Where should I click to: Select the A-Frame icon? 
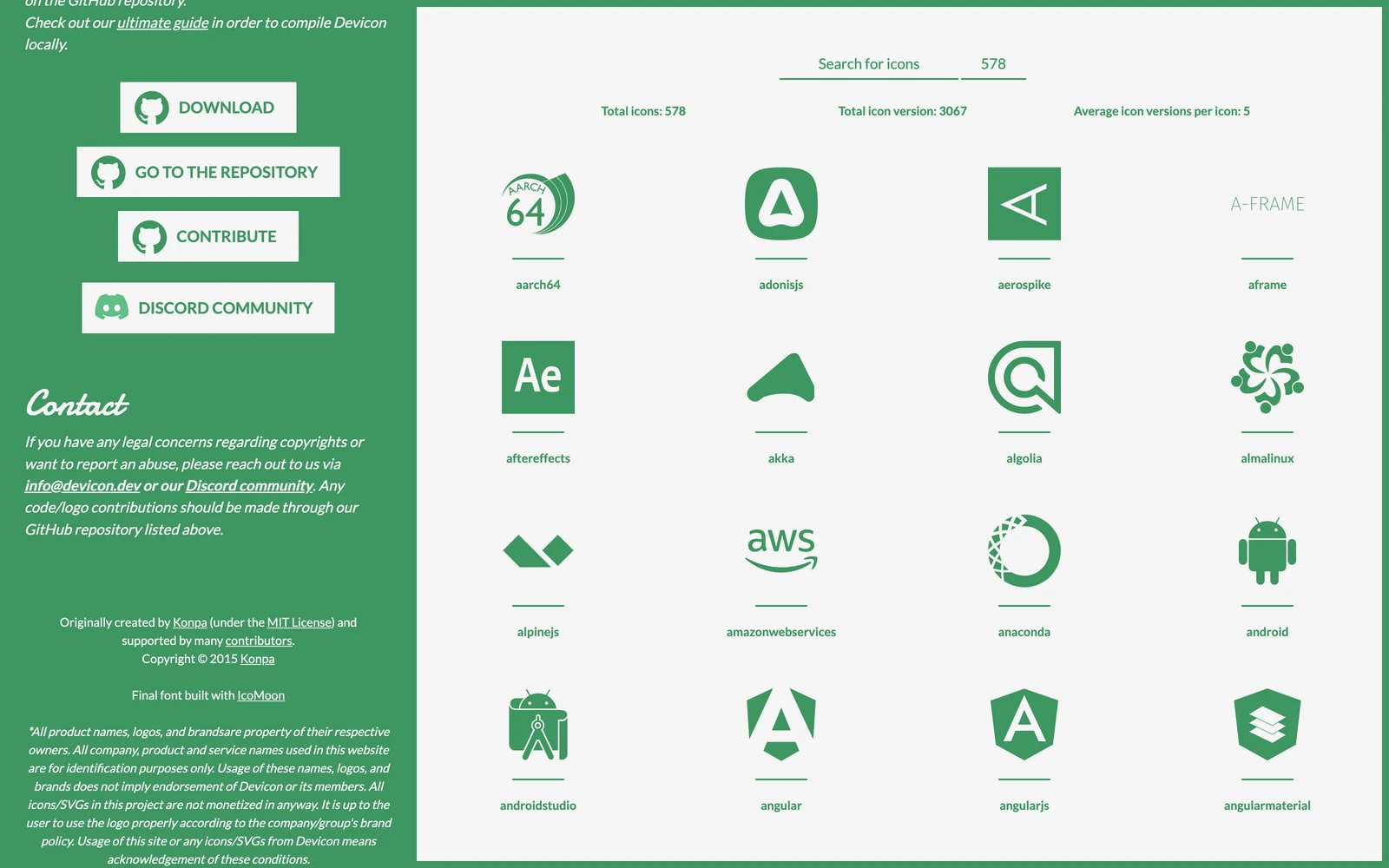pos(1267,204)
